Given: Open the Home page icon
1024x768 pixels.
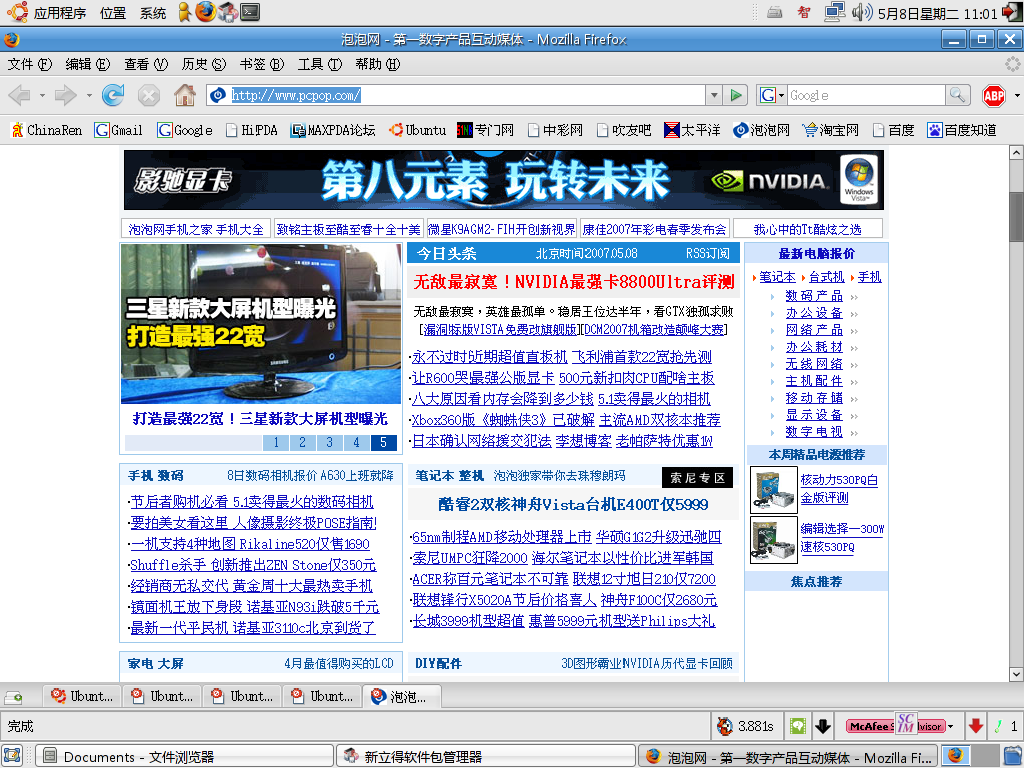Looking at the screenshot, I should (185, 95).
